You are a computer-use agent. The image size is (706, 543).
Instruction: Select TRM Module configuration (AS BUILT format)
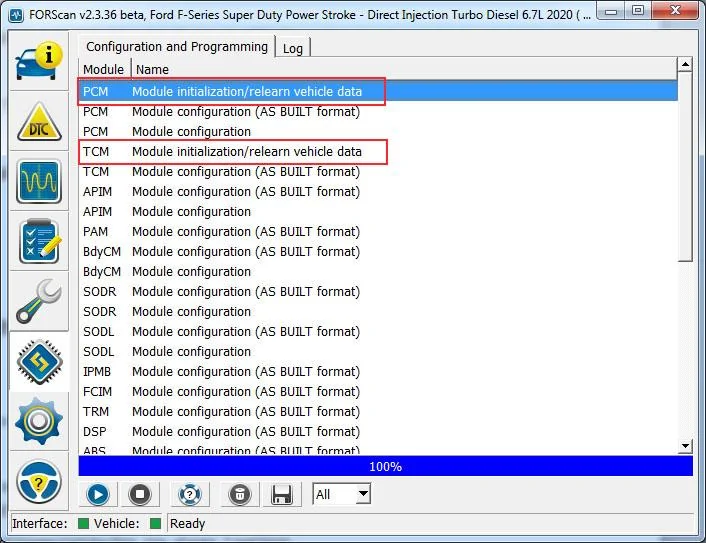click(378, 412)
